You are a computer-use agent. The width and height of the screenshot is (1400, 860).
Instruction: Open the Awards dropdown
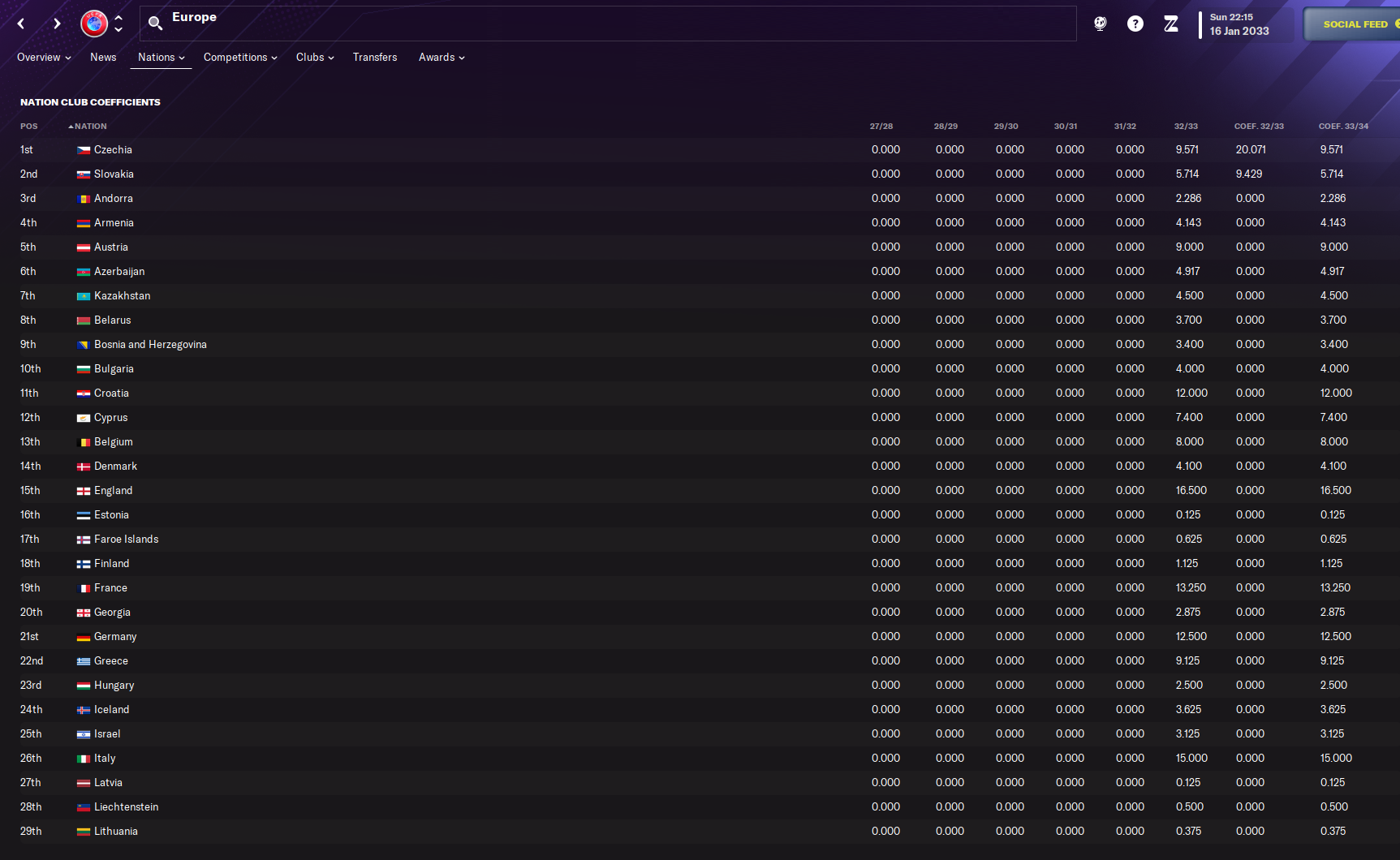[442, 58]
